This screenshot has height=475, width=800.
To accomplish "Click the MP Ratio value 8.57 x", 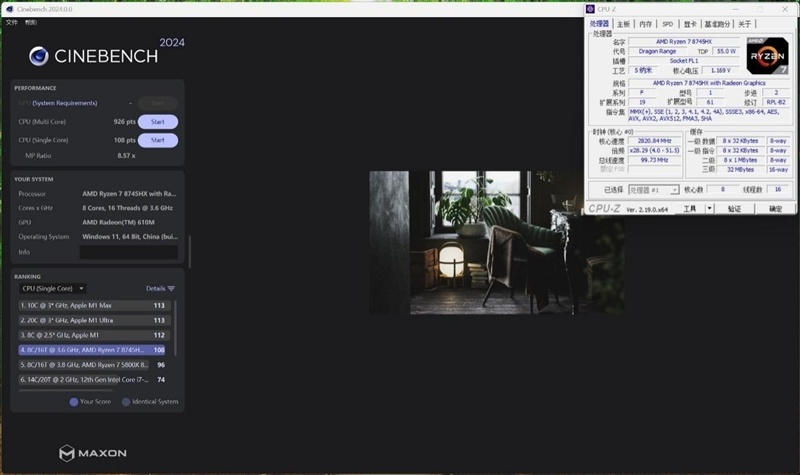I will click(x=126, y=156).
